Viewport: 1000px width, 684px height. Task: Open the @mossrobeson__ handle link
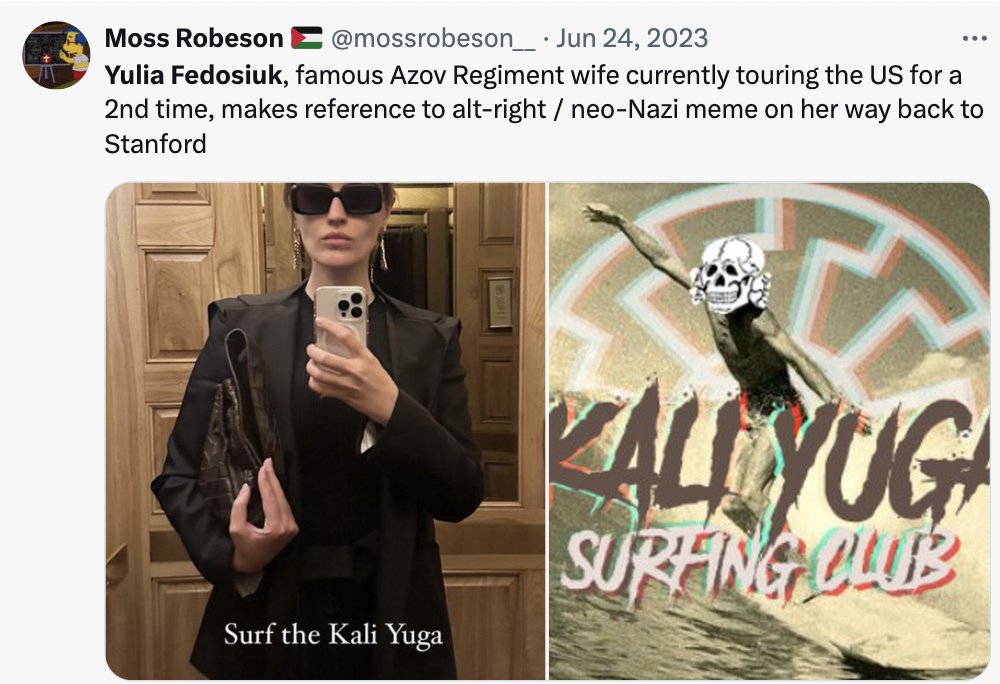pyautogui.click(x=433, y=38)
